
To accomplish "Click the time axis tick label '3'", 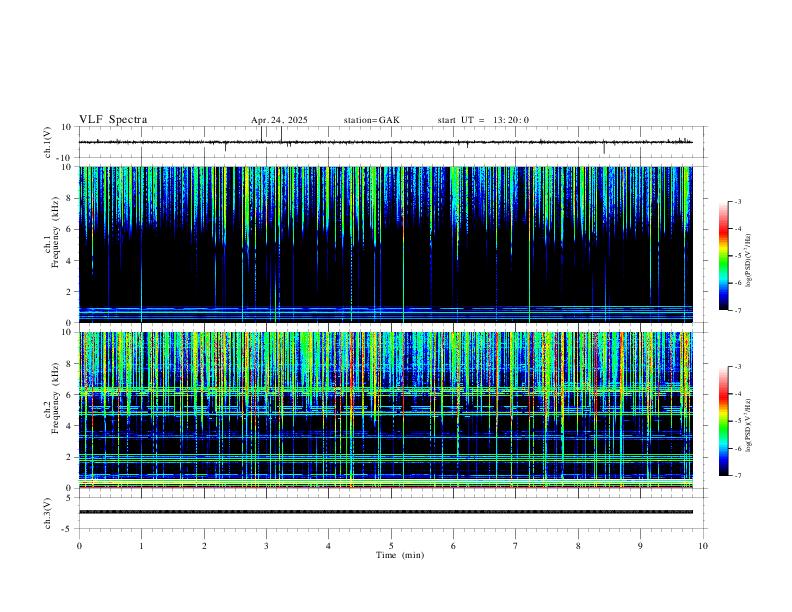I will pos(266,546).
